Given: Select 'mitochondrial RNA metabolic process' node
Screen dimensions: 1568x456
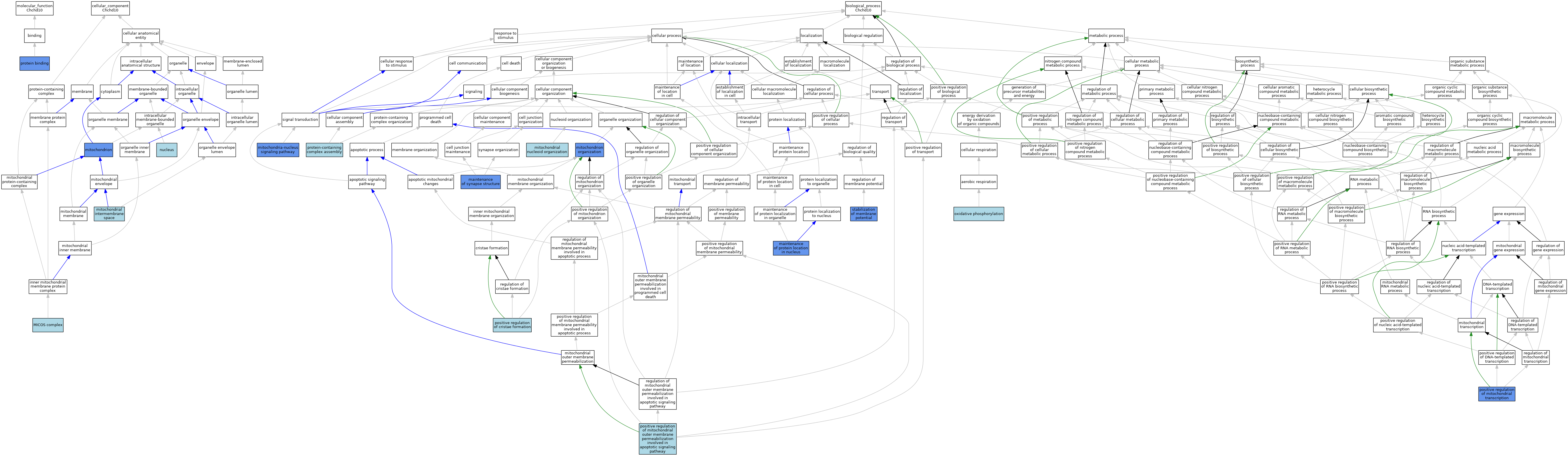Looking at the screenshot, I should (x=1395, y=286).
